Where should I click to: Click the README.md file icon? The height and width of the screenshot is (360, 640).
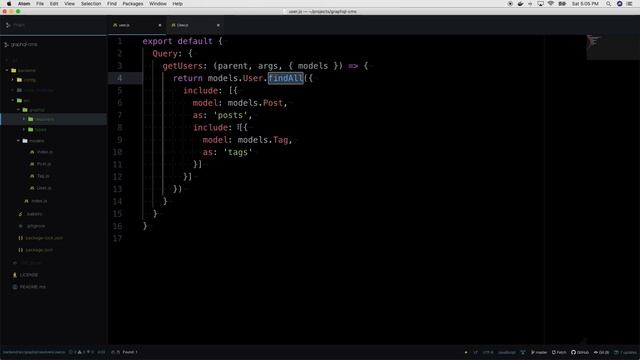click(15, 287)
